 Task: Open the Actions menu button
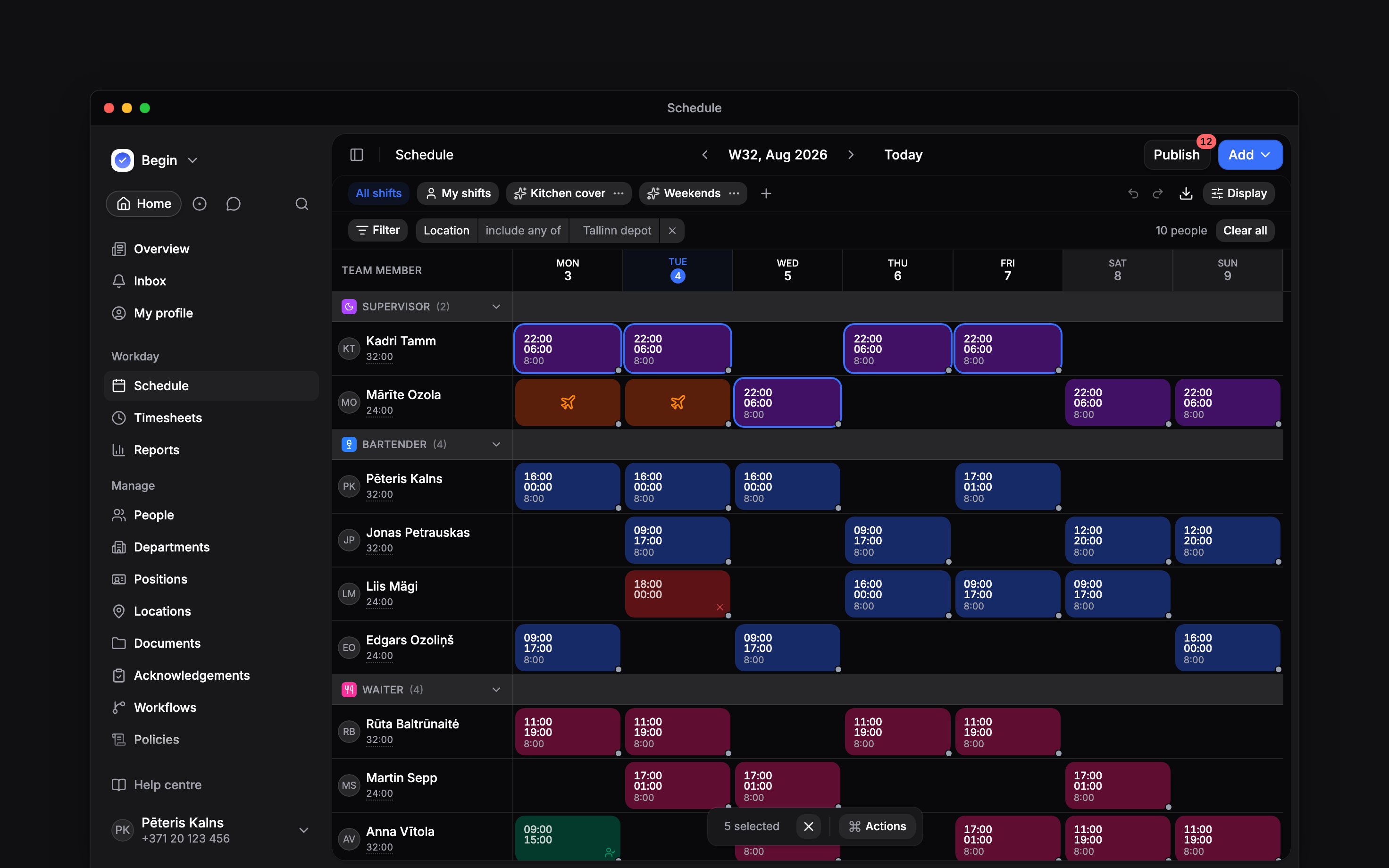pyautogui.click(x=877, y=826)
